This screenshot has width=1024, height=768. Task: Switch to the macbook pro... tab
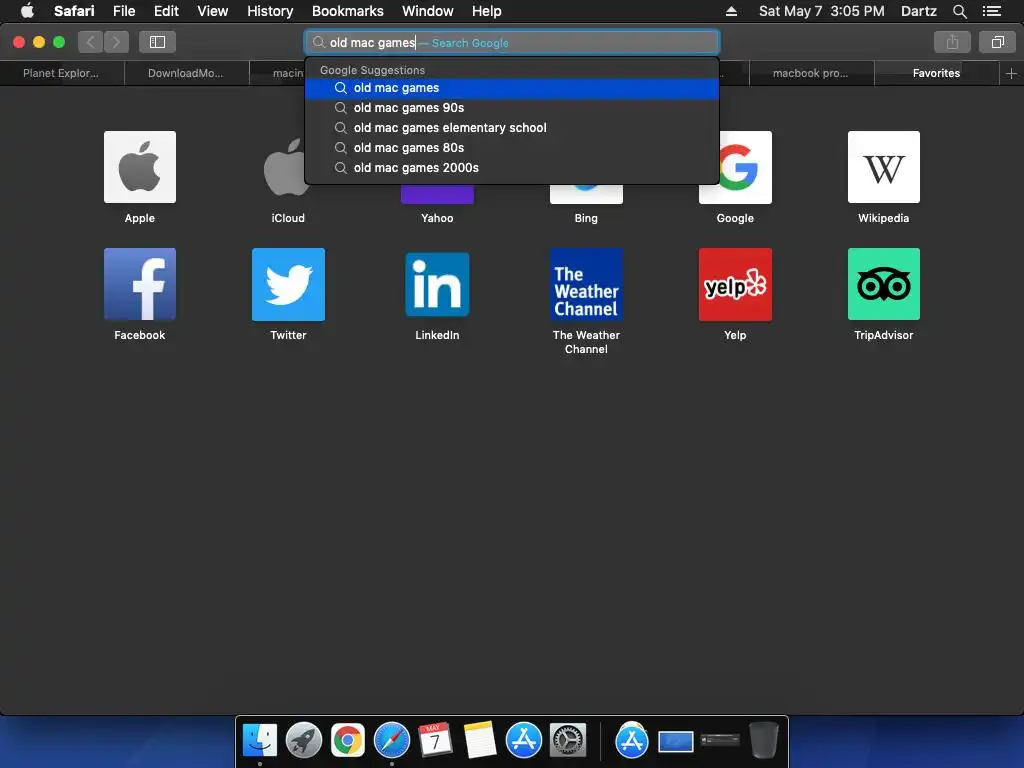(810, 73)
